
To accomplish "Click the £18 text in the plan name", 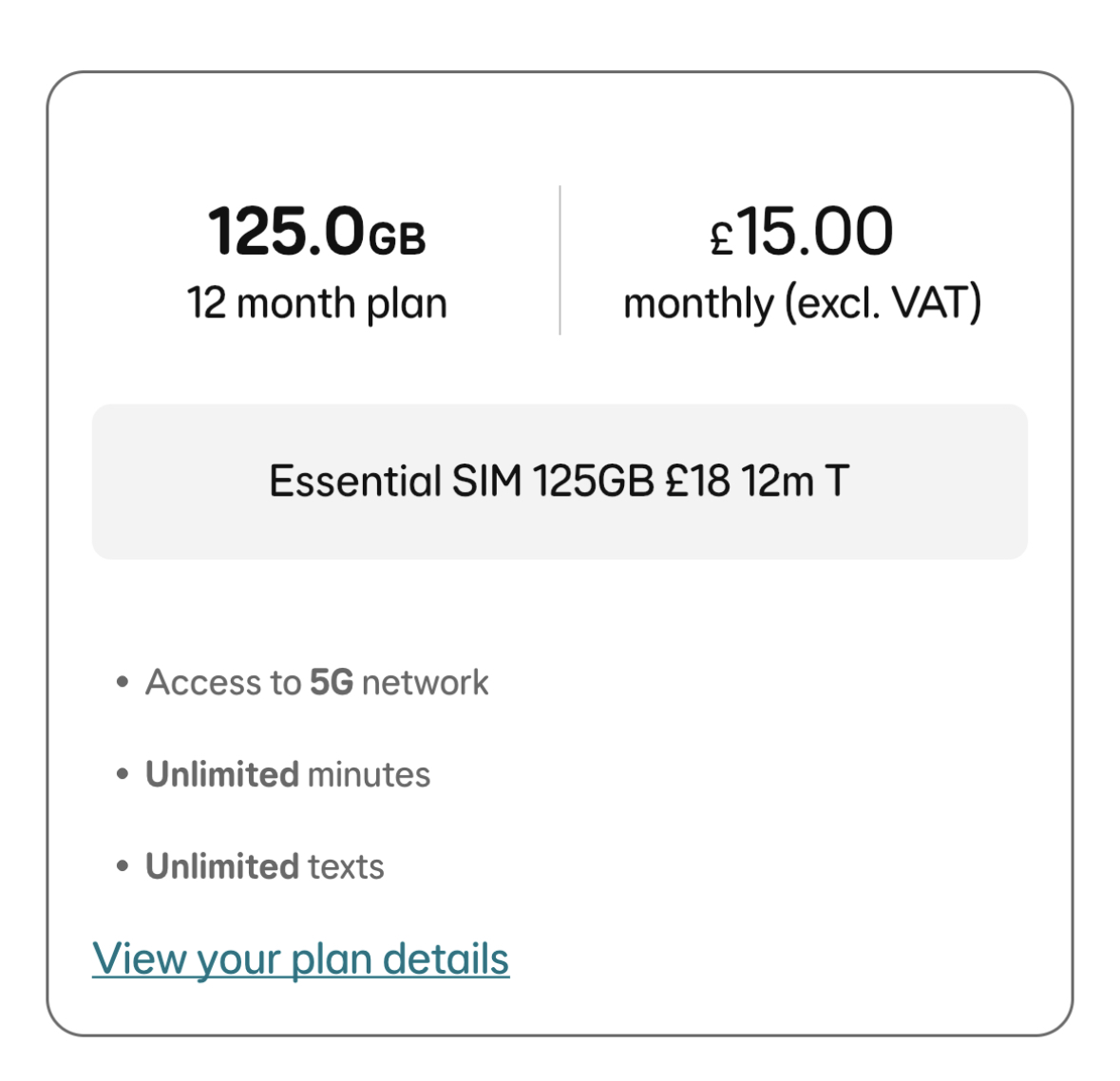I will pyautogui.click(x=697, y=482).
